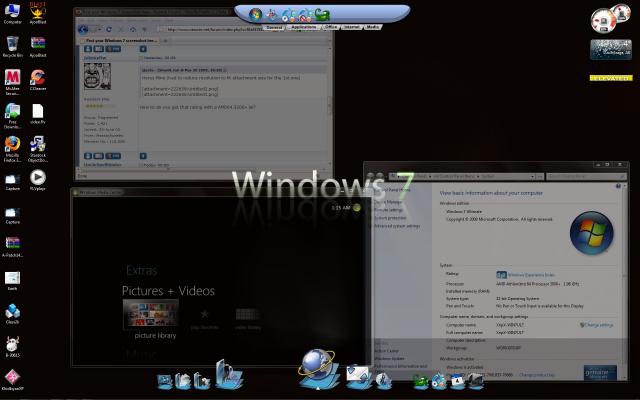Click the yellow ELEVATED label
This screenshot has width=640, height=400.
coord(611,78)
